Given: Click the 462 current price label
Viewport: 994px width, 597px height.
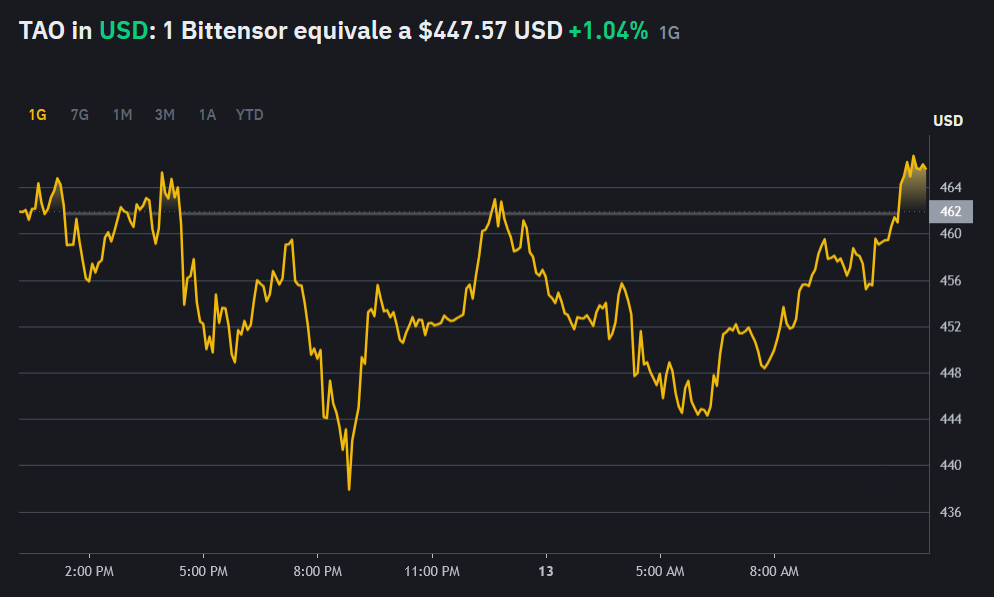Looking at the screenshot, I should [x=950, y=212].
